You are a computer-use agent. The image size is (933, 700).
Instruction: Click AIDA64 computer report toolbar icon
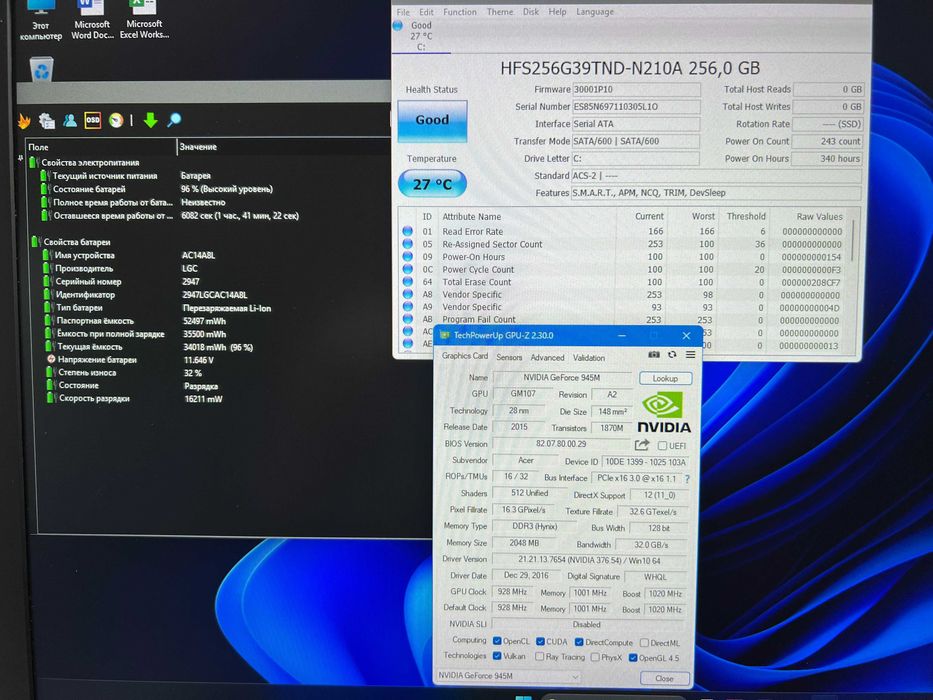(x=46, y=121)
